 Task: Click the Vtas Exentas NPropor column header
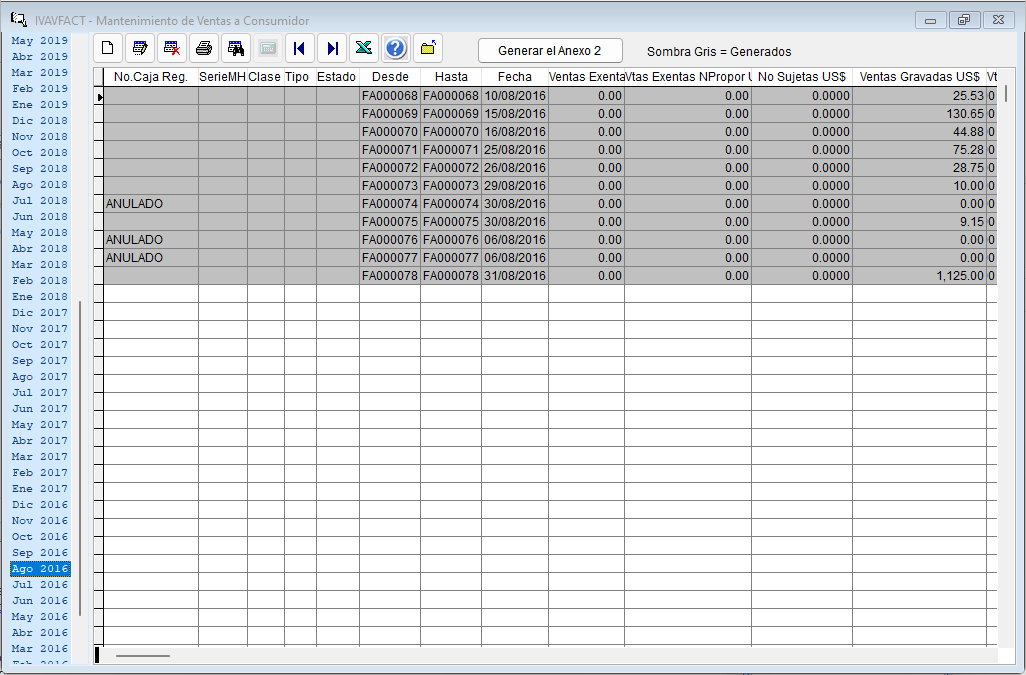tap(688, 77)
